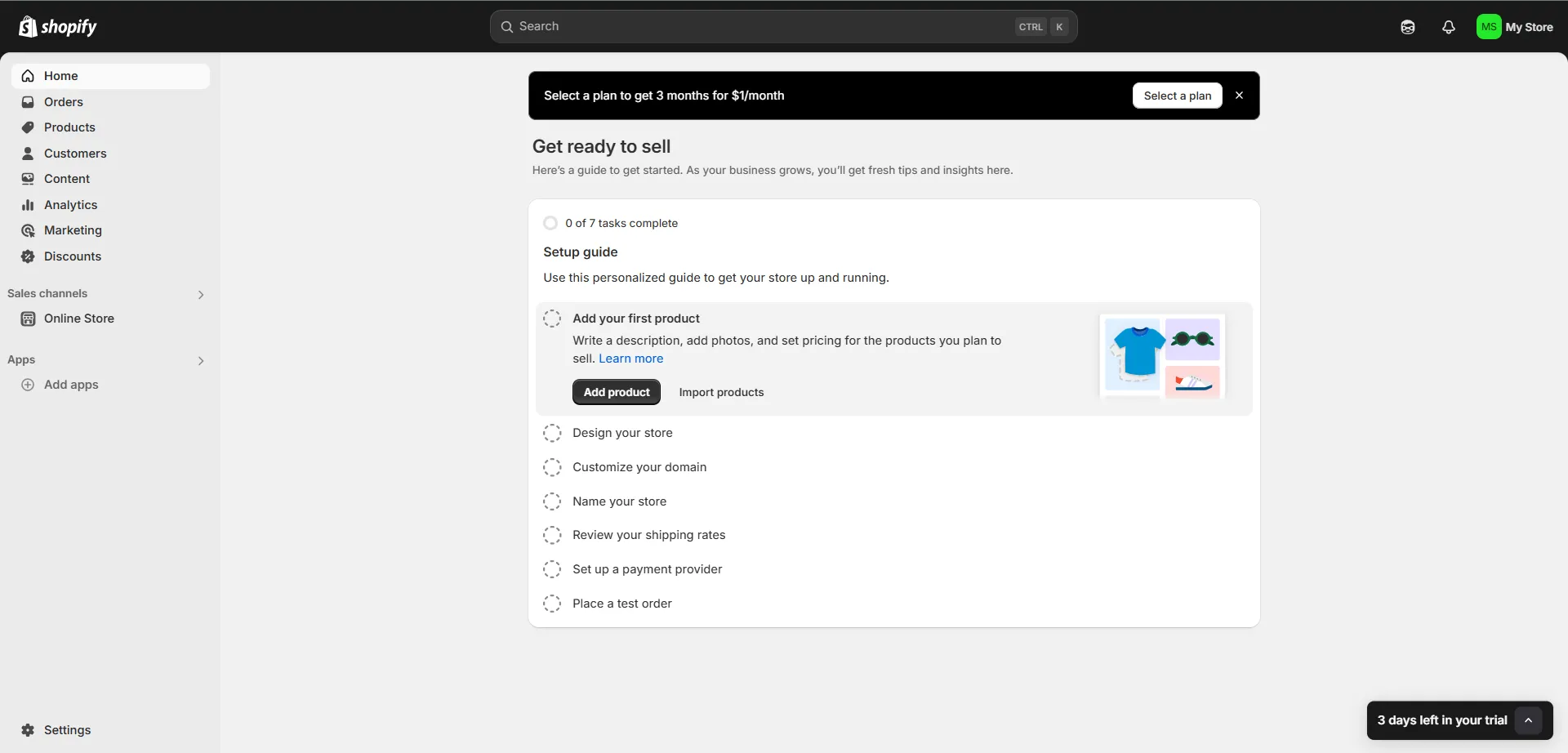Click the Discounts badge icon

(x=28, y=256)
